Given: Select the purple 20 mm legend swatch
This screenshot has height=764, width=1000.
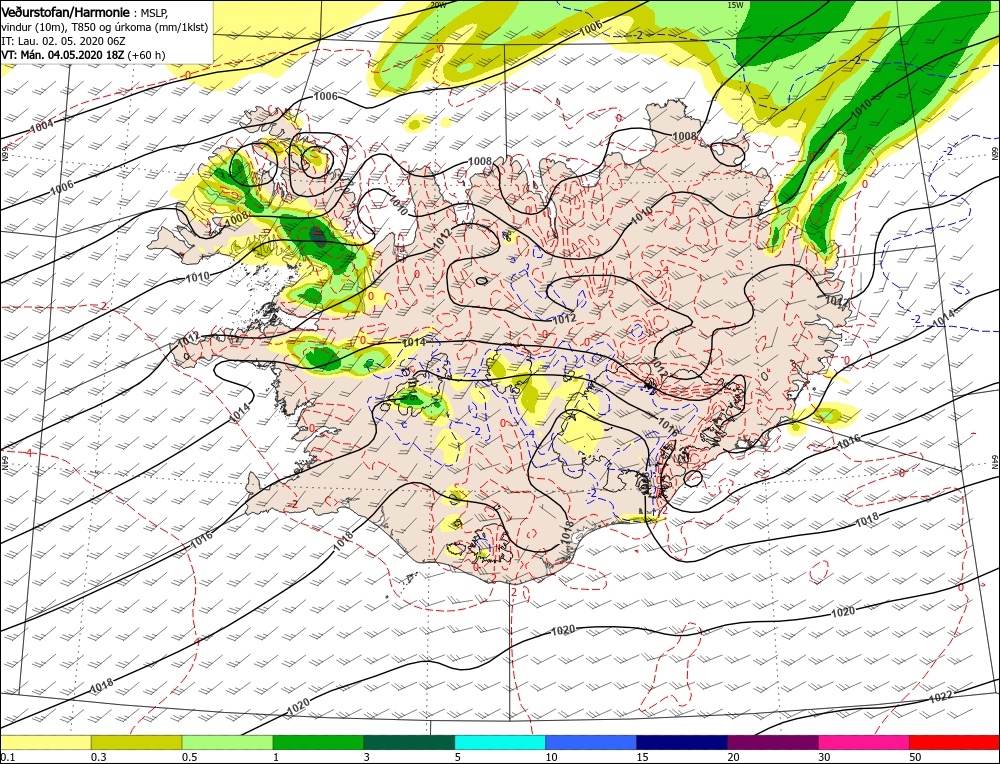Looking at the screenshot, I should tap(773, 742).
